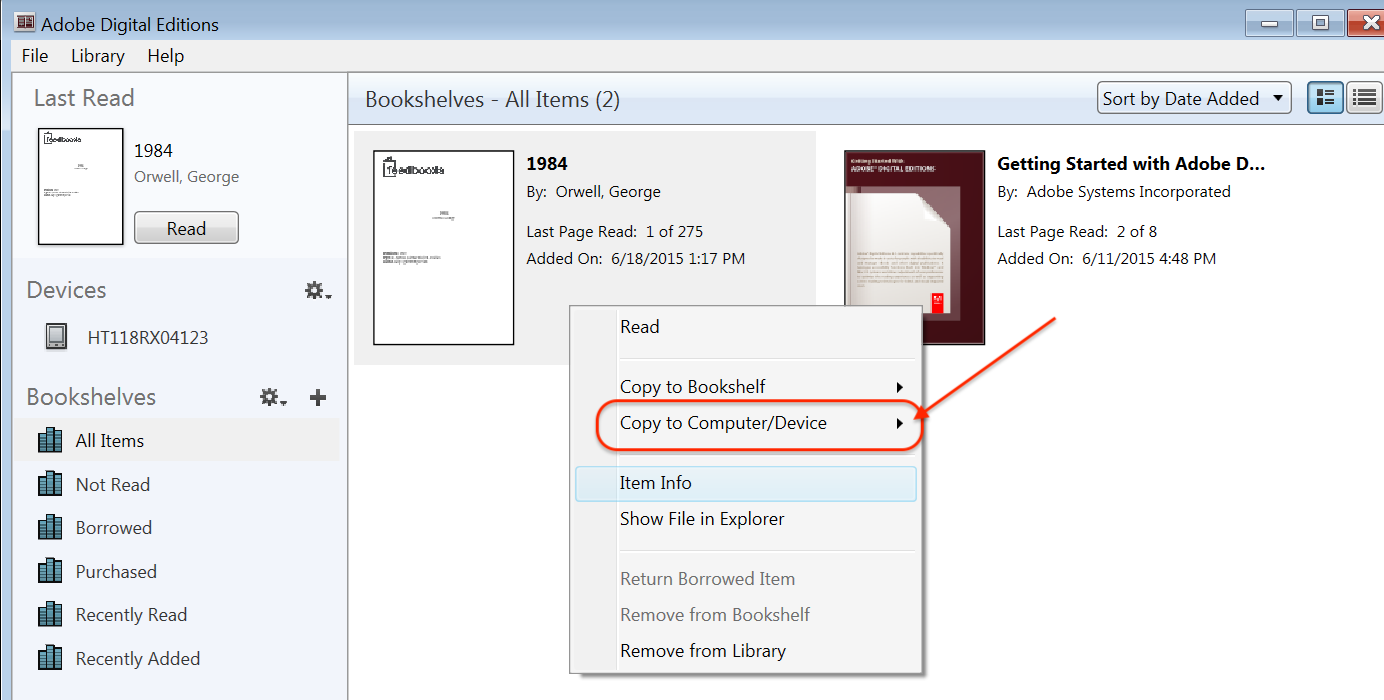Click the Getting Started with Adobe cover thumbnail
This screenshot has height=700, width=1384.
pyautogui.click(x=914, y=248)
